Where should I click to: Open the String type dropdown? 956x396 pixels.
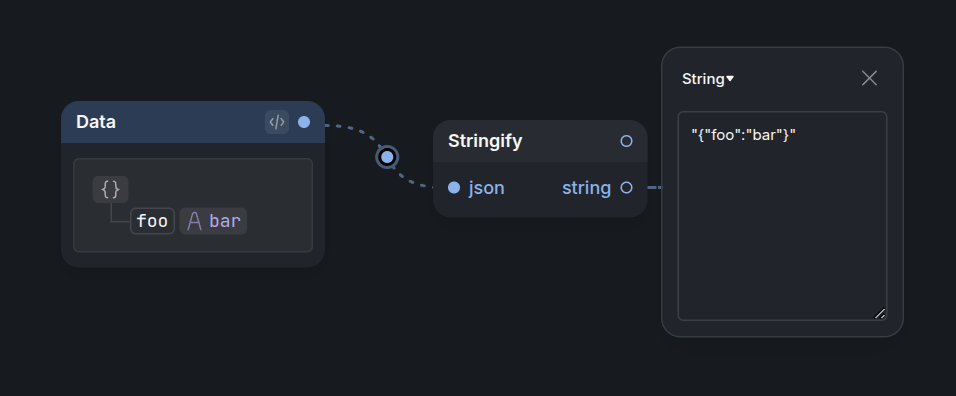click(708, 79)
